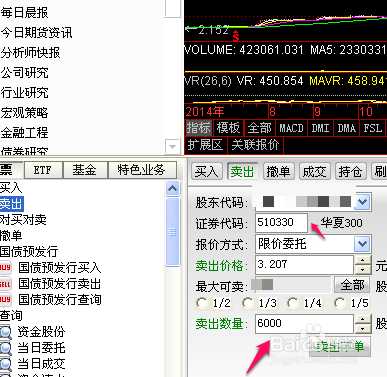The image size is (387, 377).
Task: Click the trade menu scrollbar thumb
Action: [x=172, y=232]
